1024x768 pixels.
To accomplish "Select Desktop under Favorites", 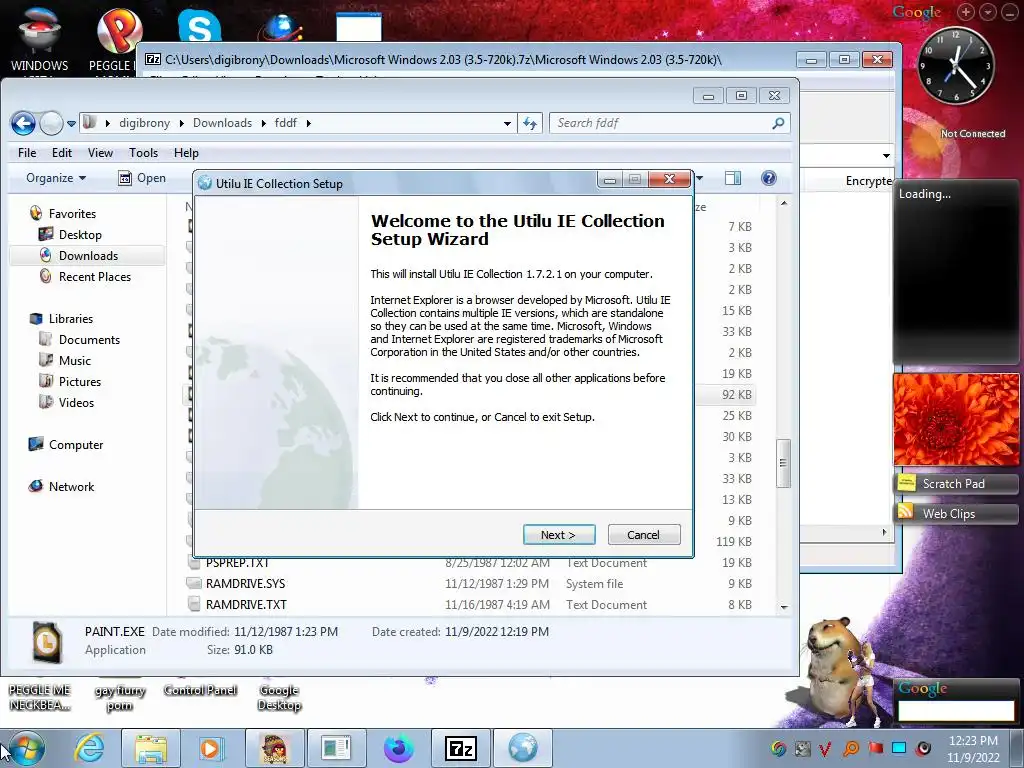I will 80,234.
